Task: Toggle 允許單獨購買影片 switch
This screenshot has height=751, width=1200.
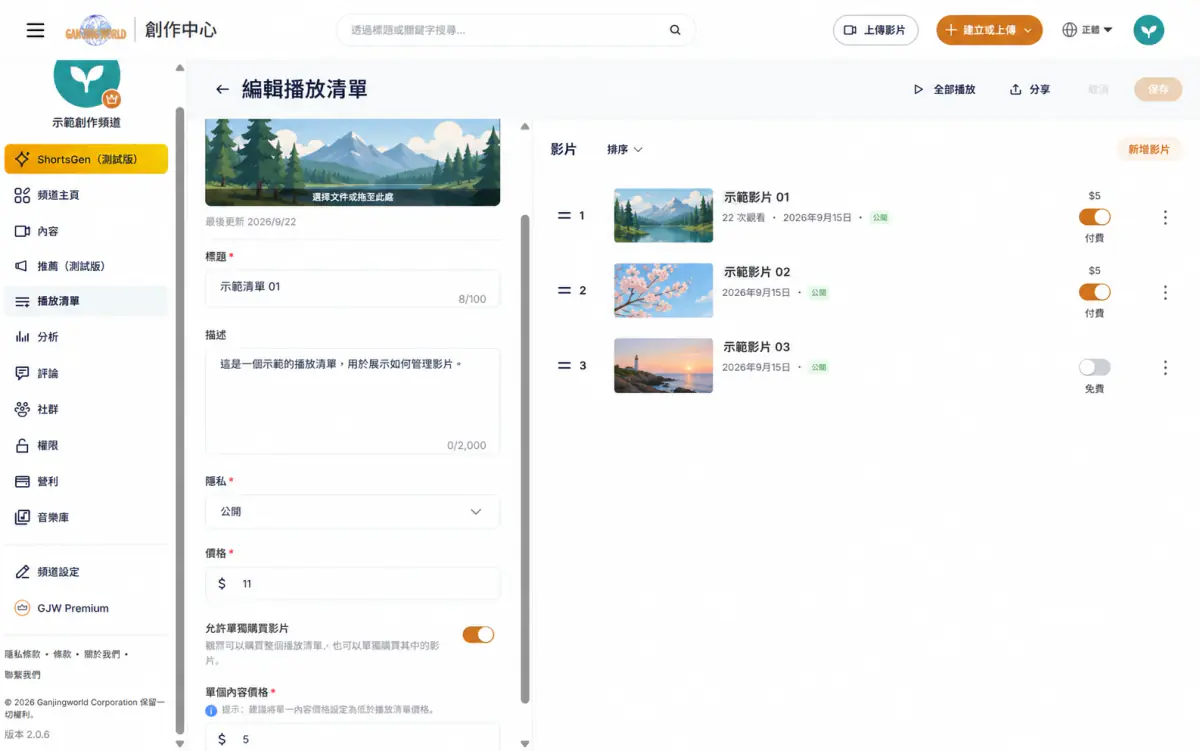Action: point(478,634)
